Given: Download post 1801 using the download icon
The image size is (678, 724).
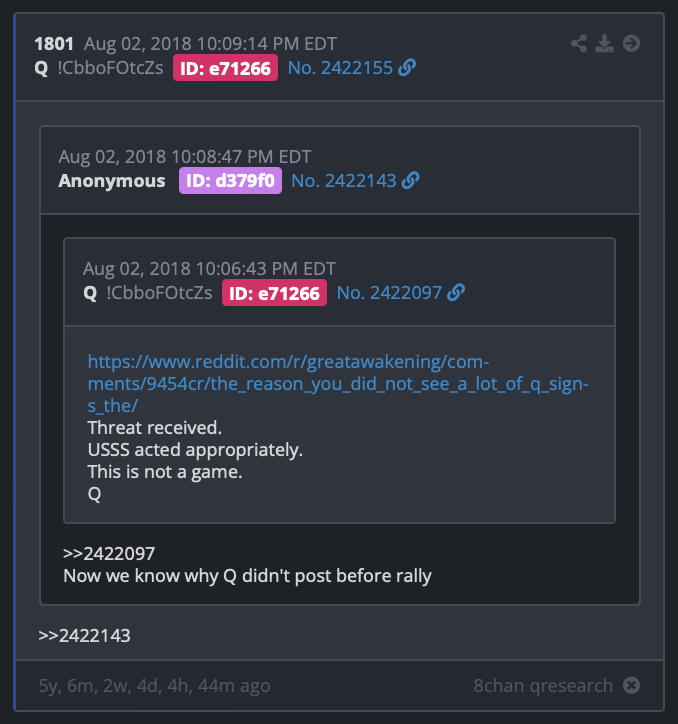Looking at the screenshot, I should 604,43.
